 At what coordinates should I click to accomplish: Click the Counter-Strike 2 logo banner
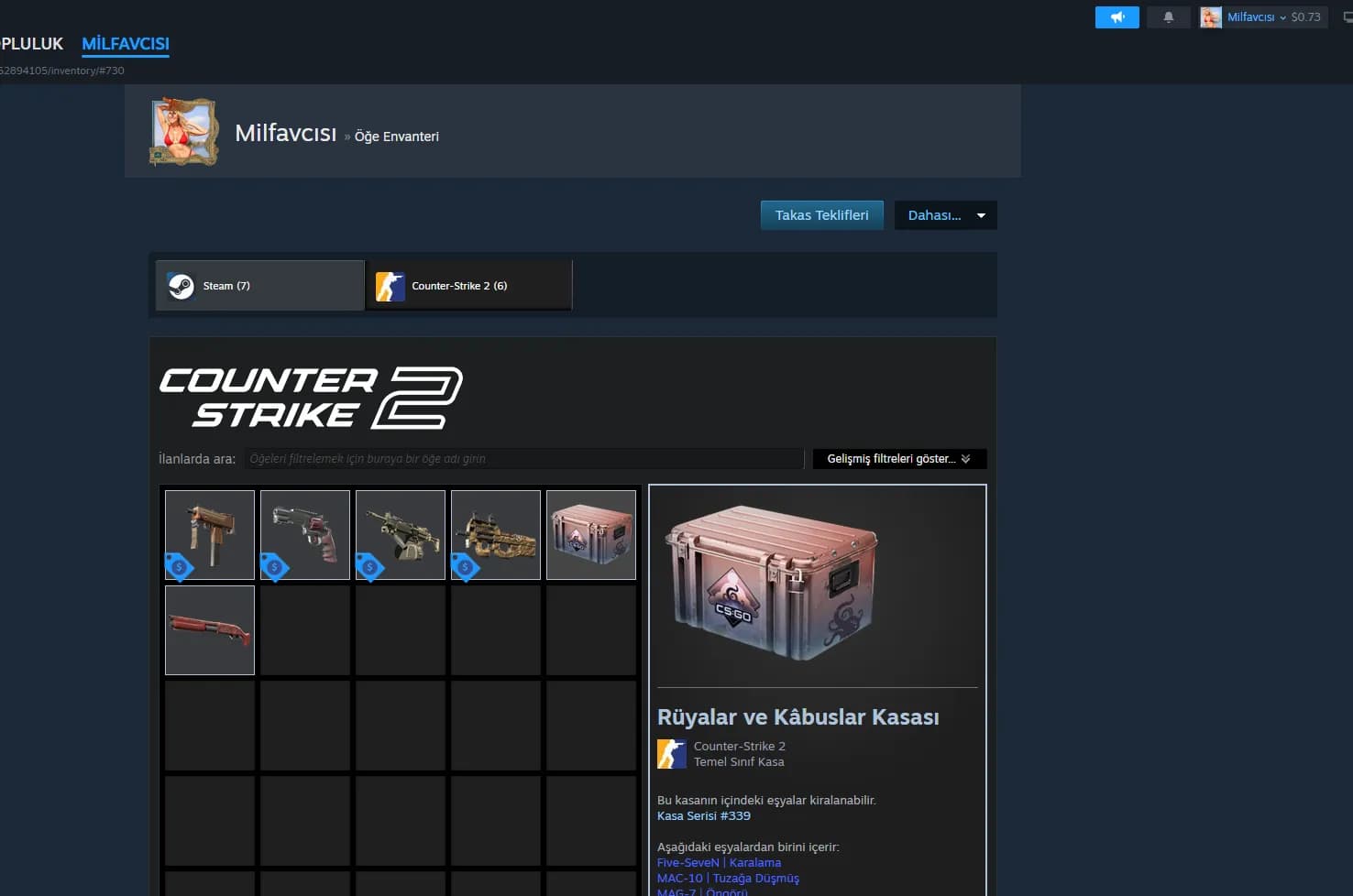point(311,398)
